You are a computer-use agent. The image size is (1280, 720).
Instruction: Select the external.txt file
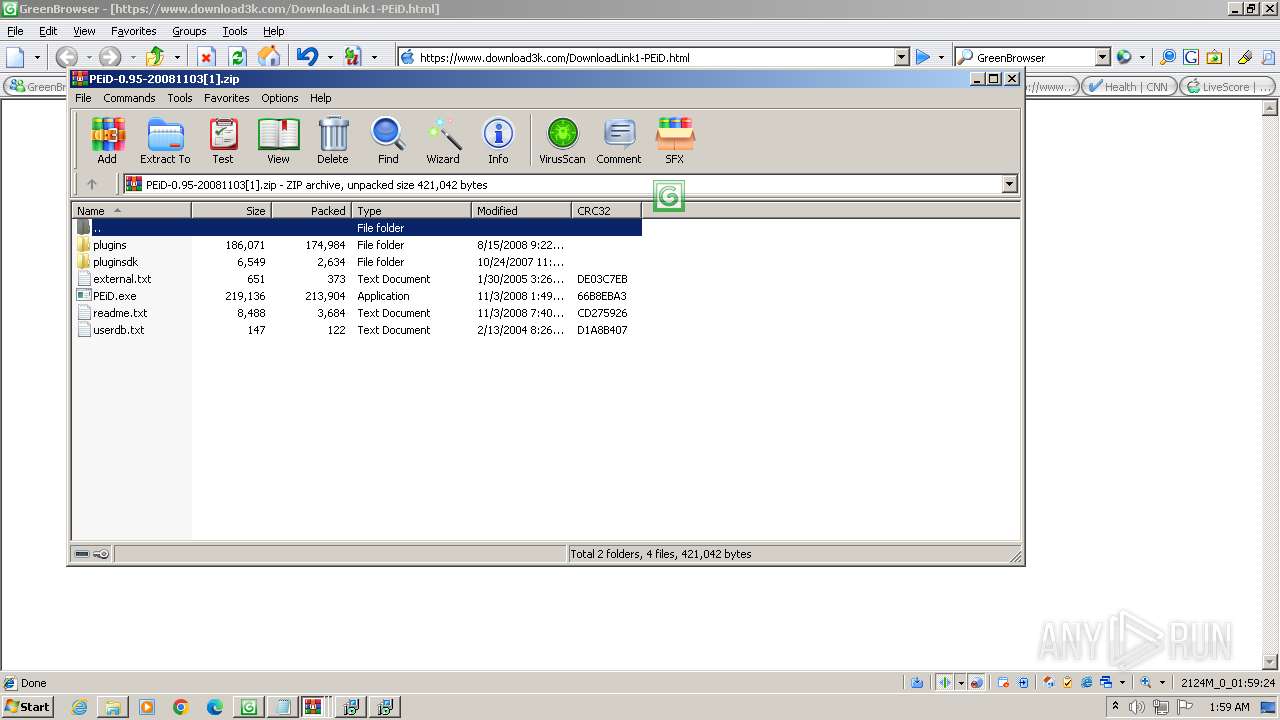click(x=358, y=279)
